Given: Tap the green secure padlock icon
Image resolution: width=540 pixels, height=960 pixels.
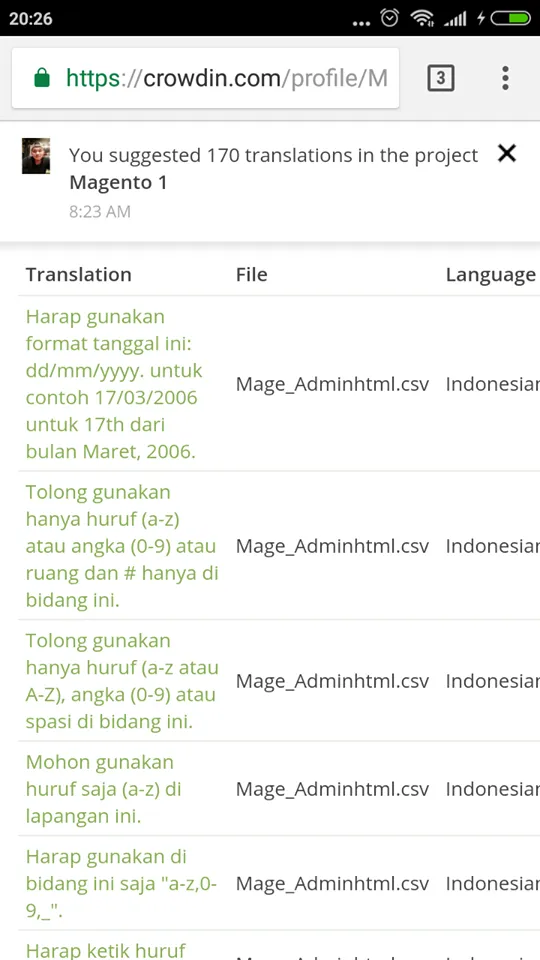Looking at the screenshot, I should tap(42, 78).
